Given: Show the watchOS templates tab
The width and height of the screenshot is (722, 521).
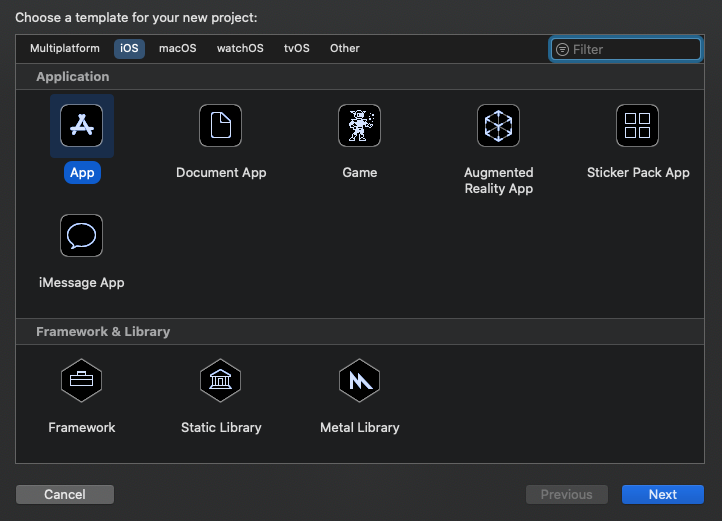Looking at the screenshot, I should 240,48.
